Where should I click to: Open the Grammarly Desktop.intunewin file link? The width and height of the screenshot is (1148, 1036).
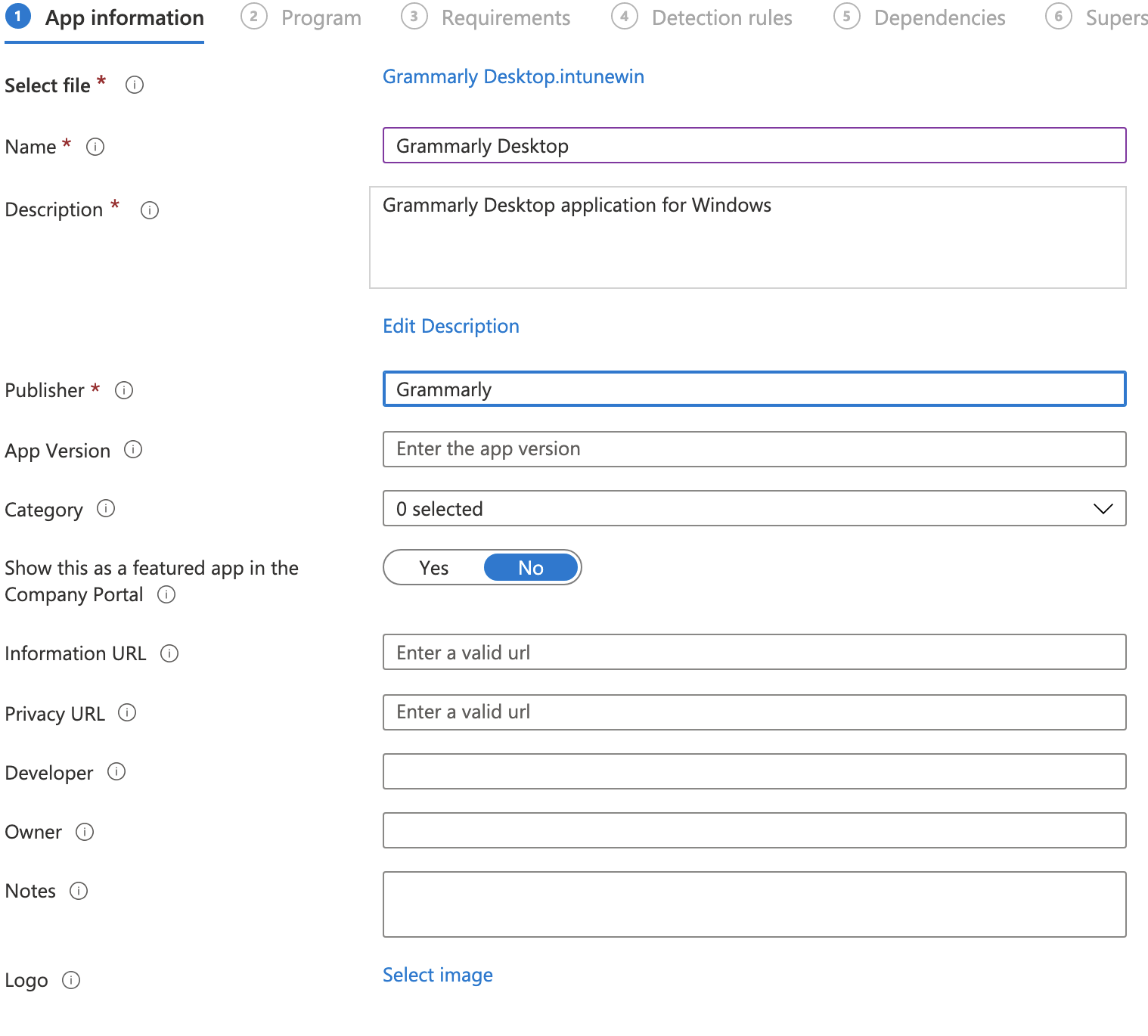(513, 76)
